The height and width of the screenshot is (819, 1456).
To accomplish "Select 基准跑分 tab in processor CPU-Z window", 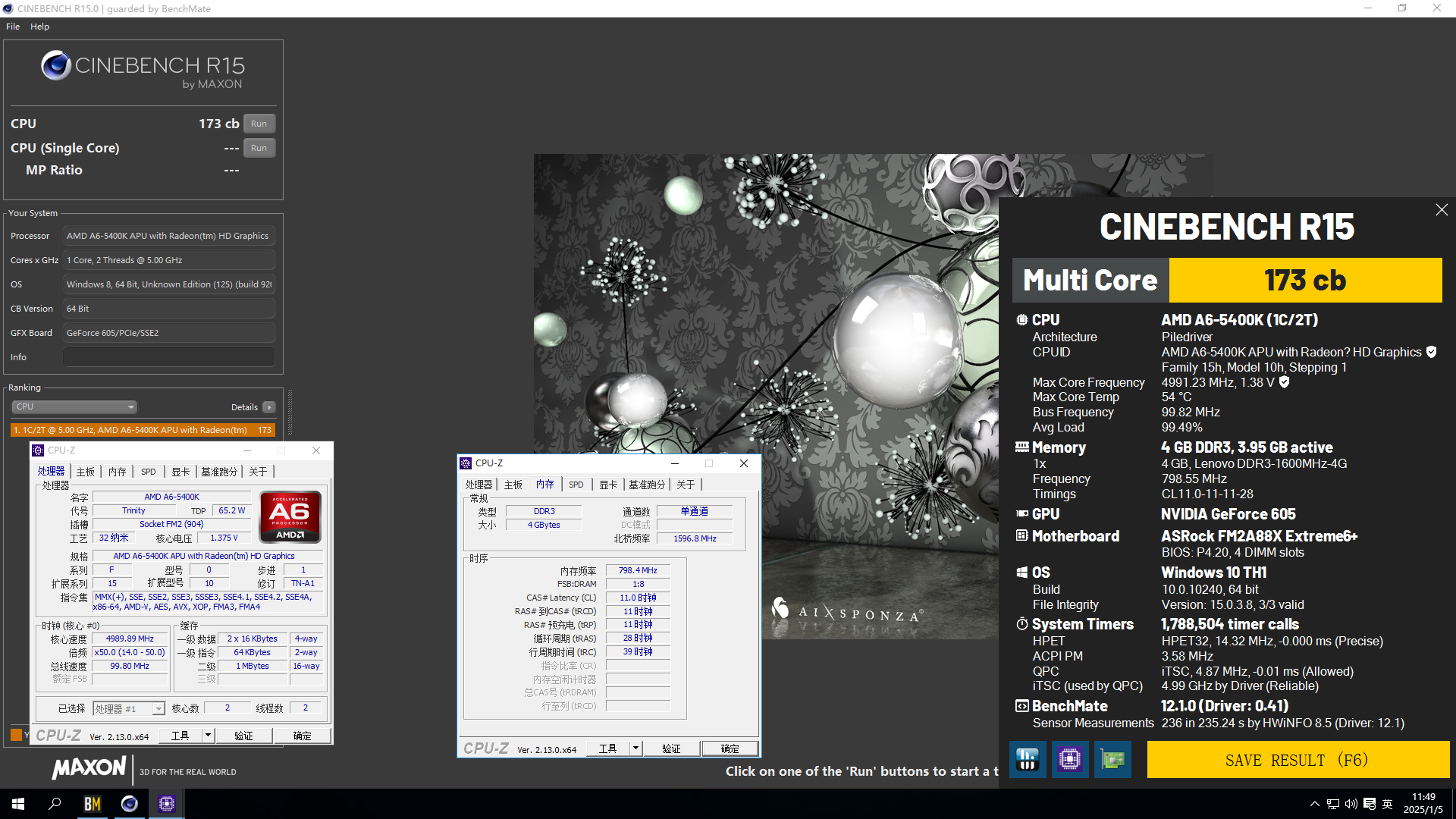I will pyautogui.click(x=219, y=472).
